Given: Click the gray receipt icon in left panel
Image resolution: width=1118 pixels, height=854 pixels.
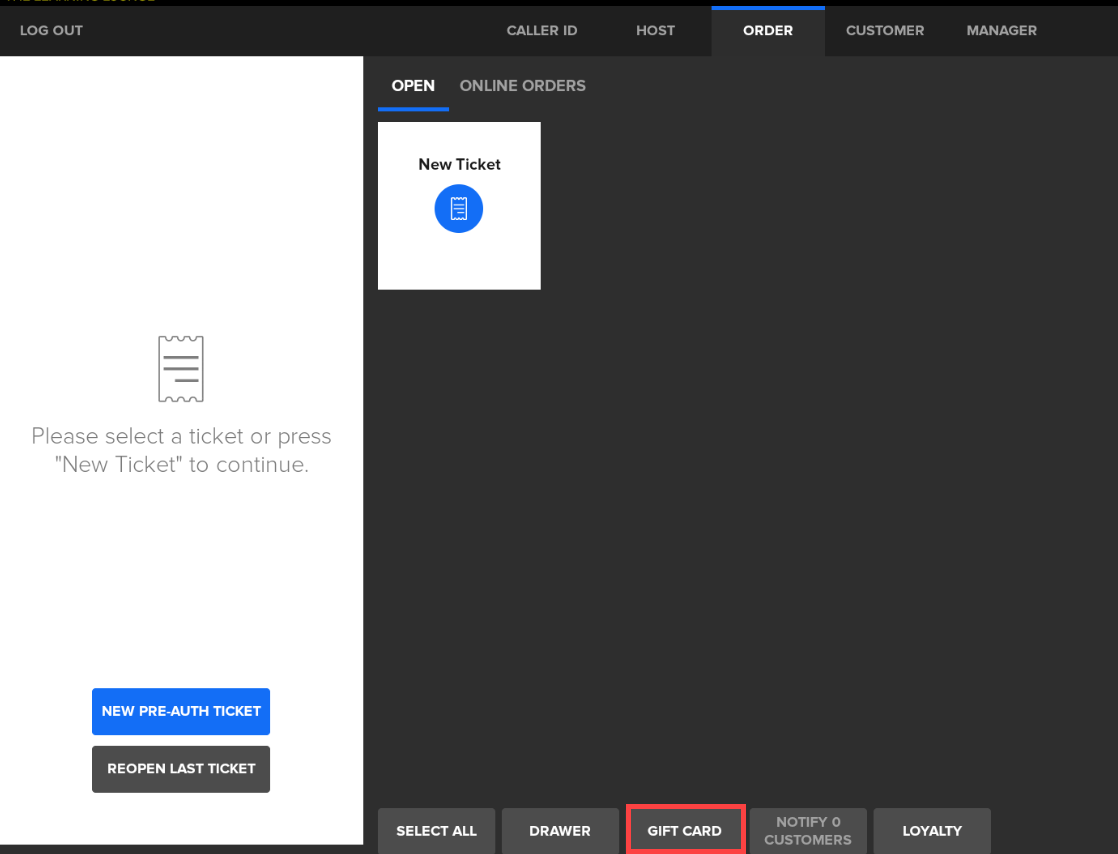Looking at the screenshot, I should click(x=181, y=369).
